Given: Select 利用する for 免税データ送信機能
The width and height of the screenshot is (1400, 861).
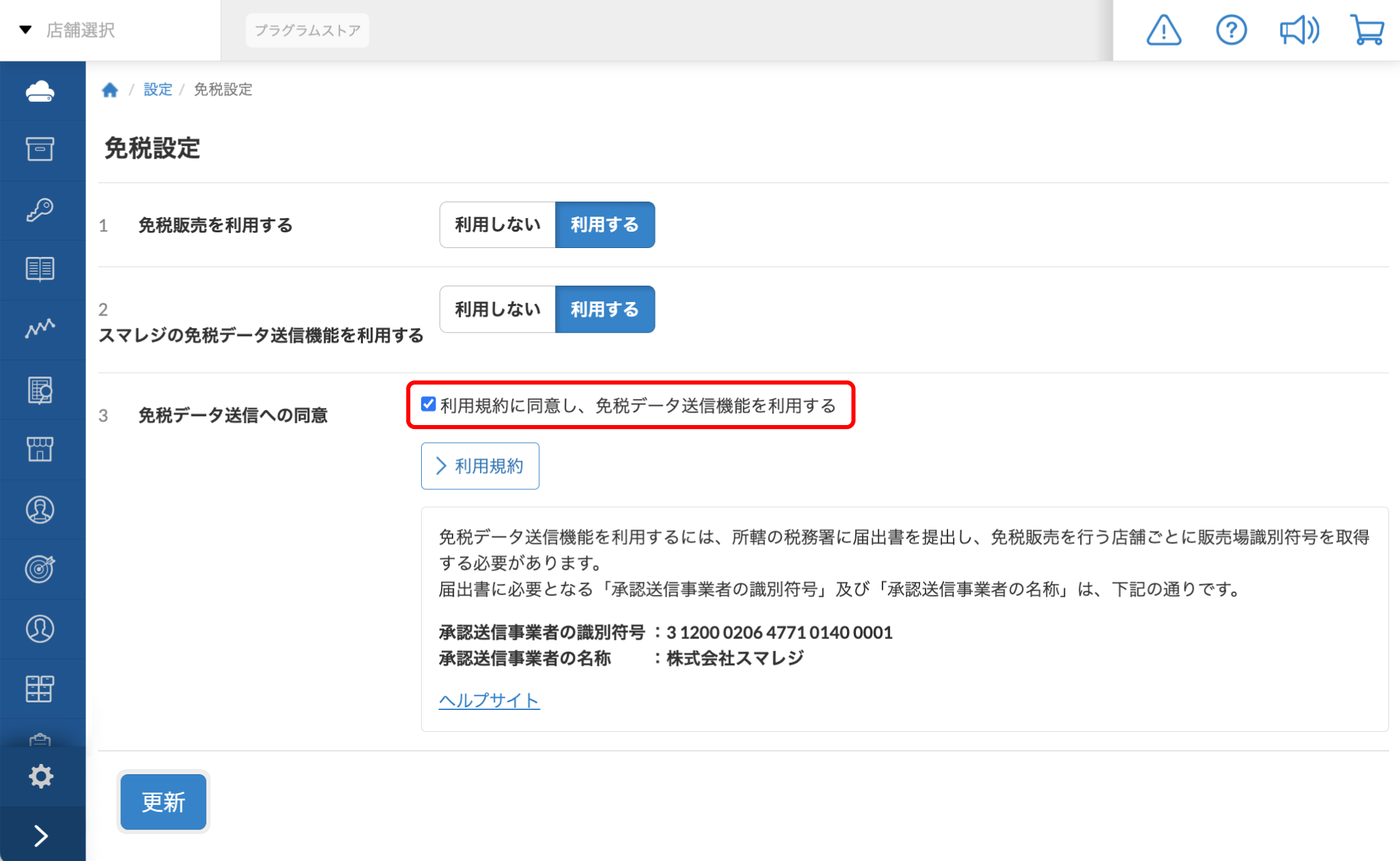Looking at the screenshot, I should (604, 310).
